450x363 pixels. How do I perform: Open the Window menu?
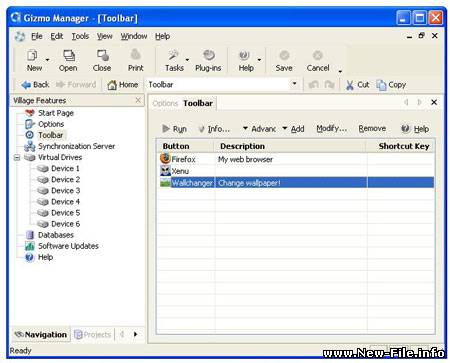tap(134, 36)
